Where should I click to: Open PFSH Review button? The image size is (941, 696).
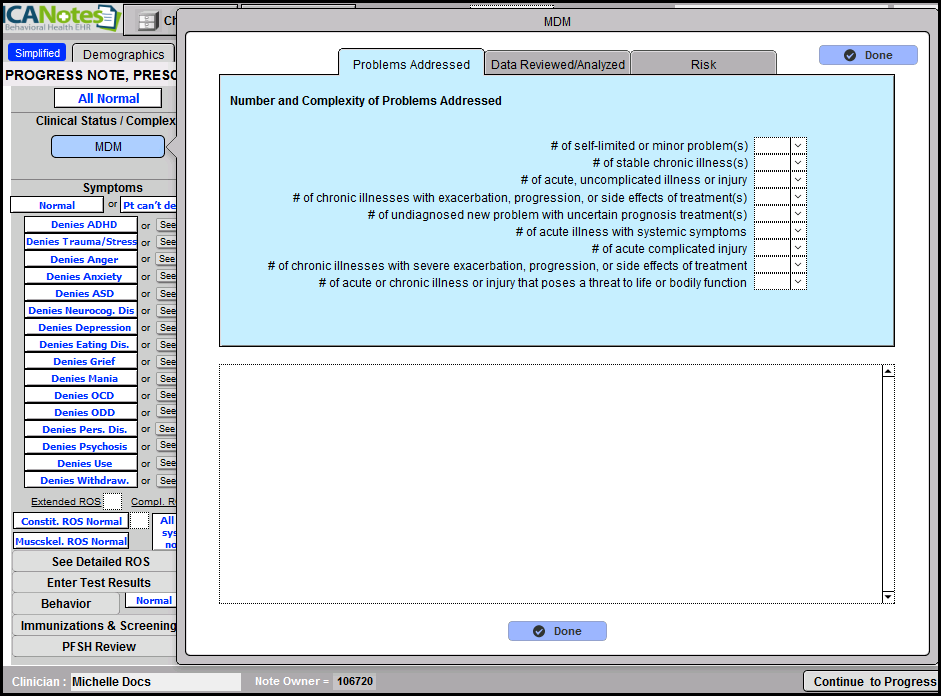[x=96, y=647]
